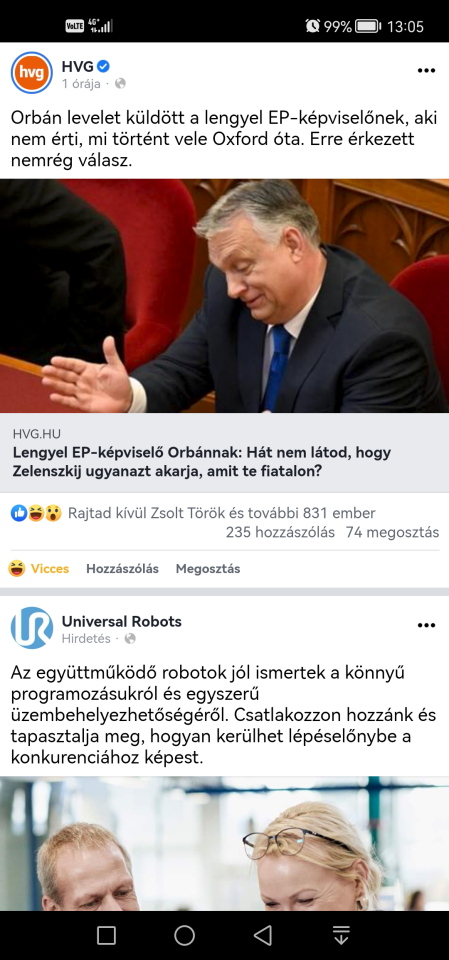Image resolution: width=449 pixels, height=960 pixels.
Task: Open the 235 hozzászólás comments
Action: tap(280, 532)
